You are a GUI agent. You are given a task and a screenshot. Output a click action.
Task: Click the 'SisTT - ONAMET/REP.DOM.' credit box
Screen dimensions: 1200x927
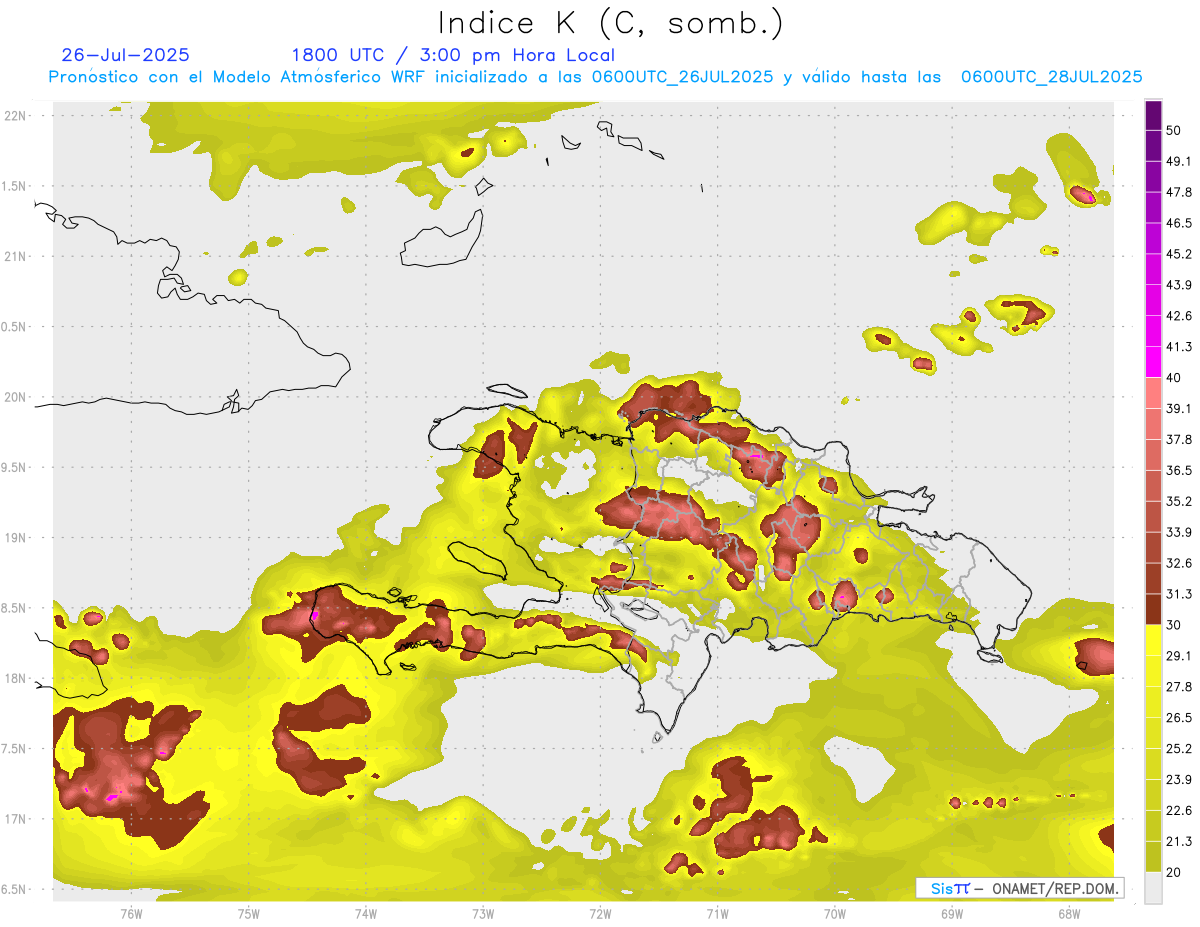click(1019, 888)
